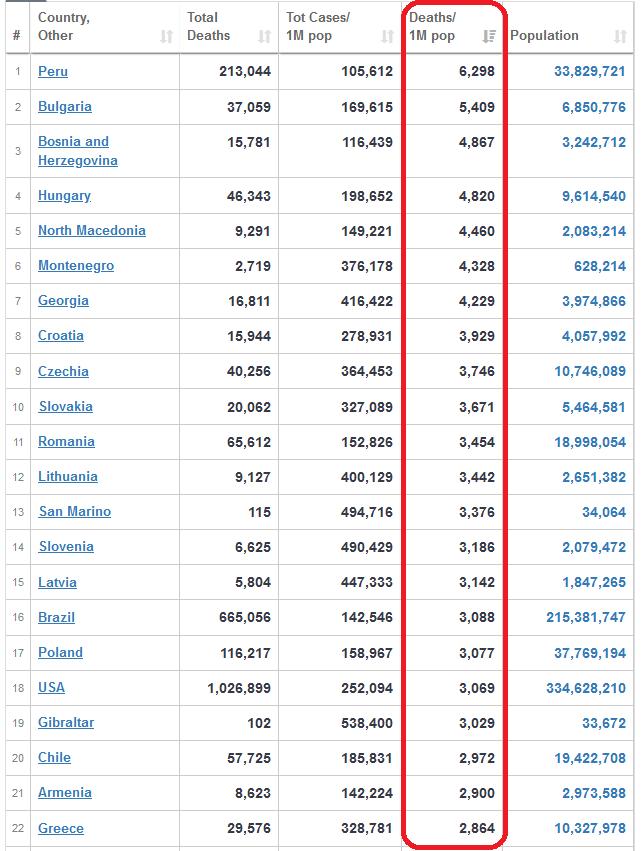641x851 pixels.
Task: Click the Deaths/1M pop header text
Action: click(x=433, y=27)
